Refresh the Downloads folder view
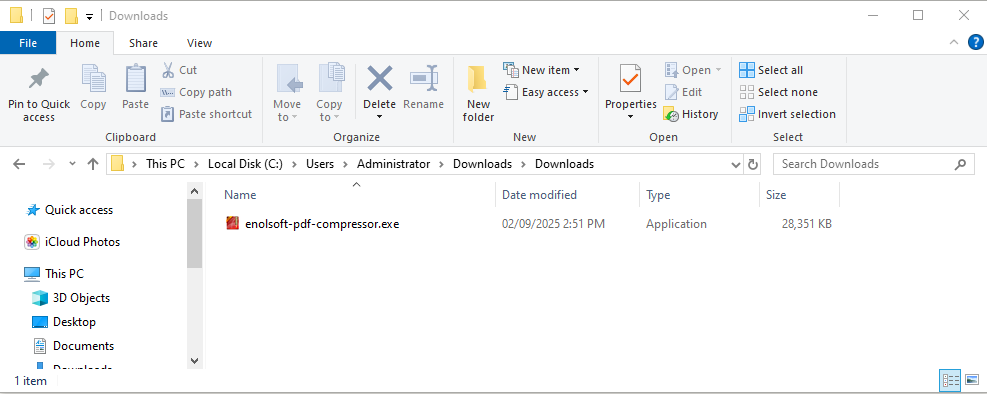 tap(752, 164)
